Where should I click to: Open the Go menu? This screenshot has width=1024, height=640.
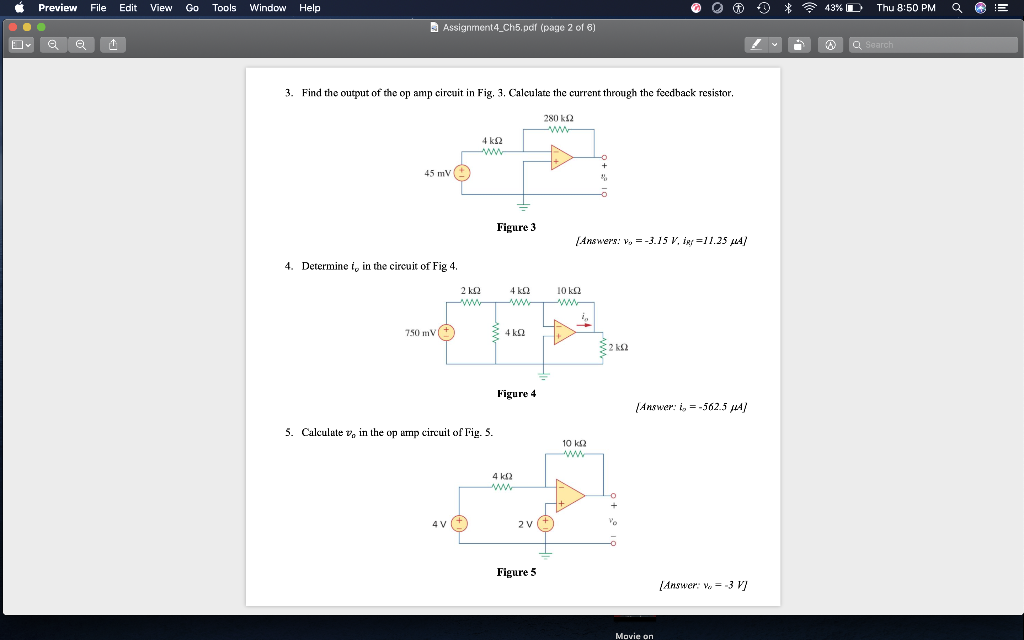click(x=191, y=7)
